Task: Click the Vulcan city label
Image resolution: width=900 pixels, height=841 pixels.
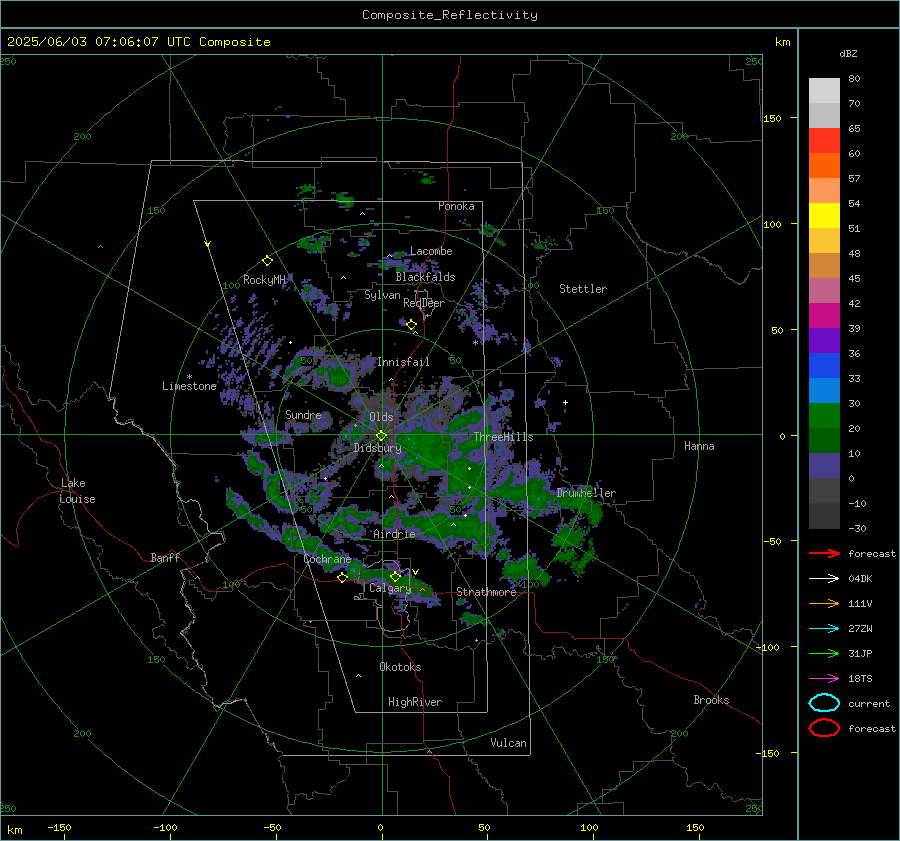Action: click(508, 743)
